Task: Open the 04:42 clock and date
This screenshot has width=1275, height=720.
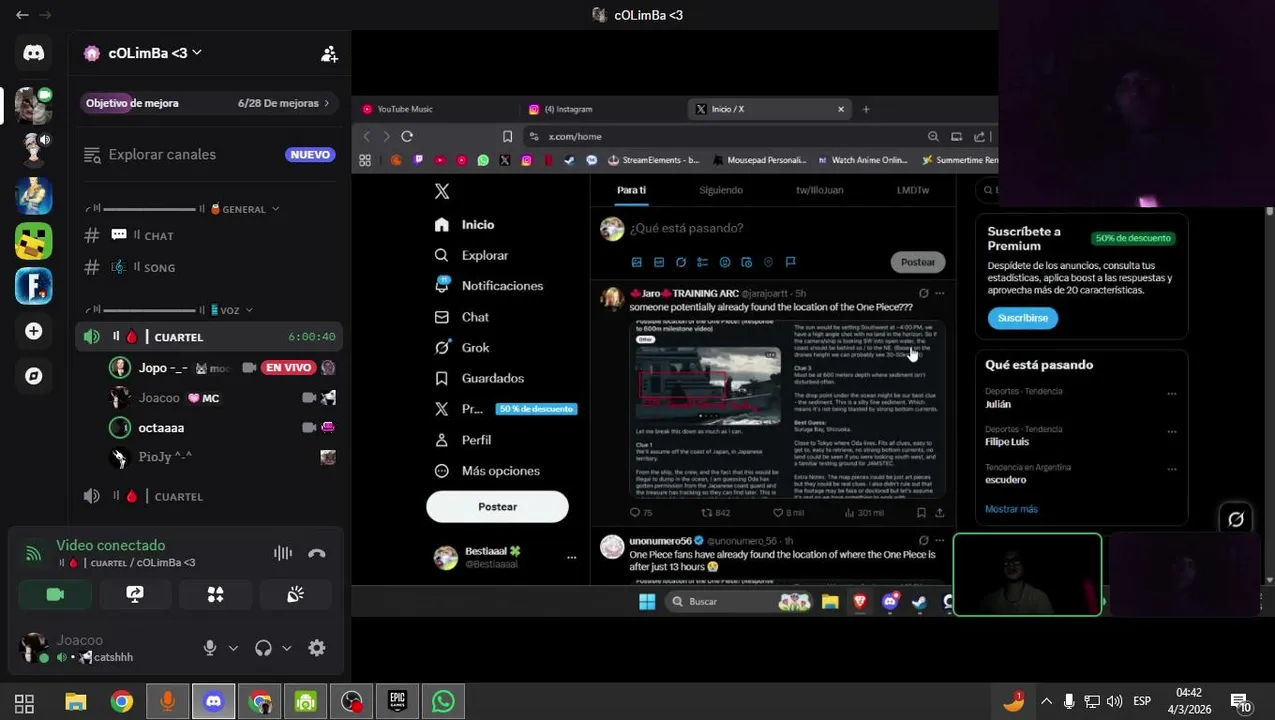Action: pos(1188,701)
